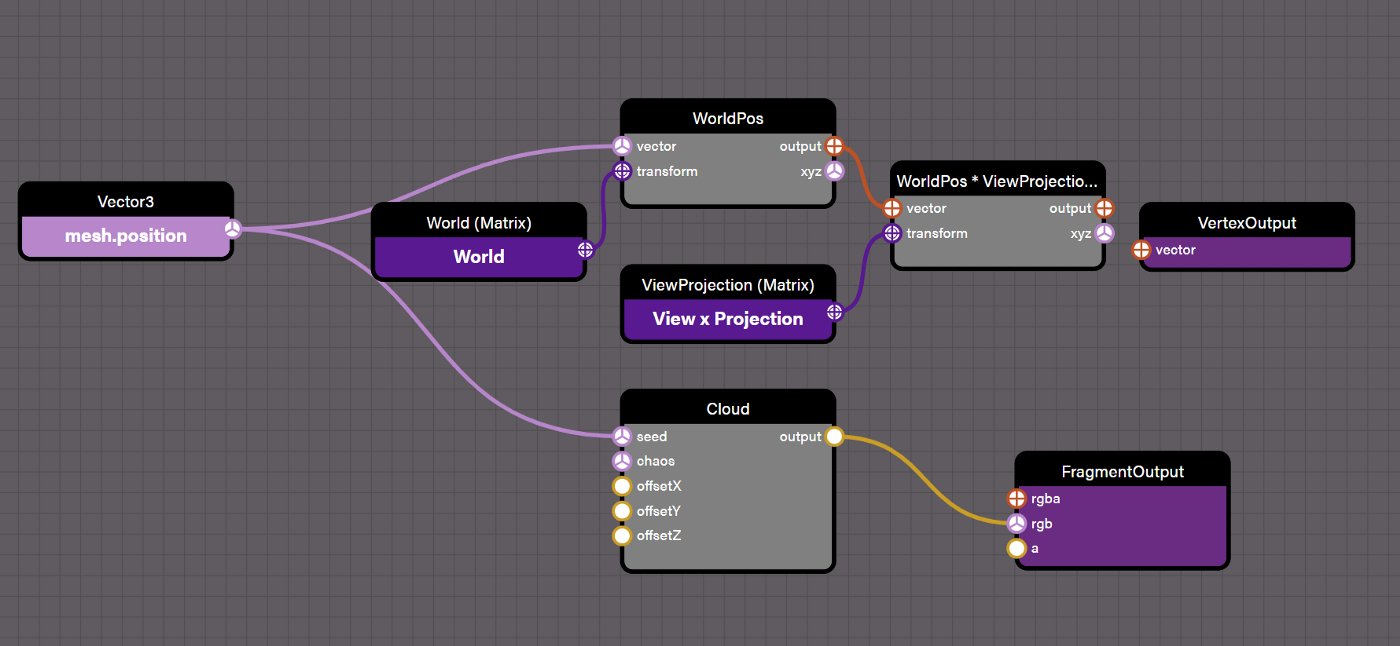Select the Vector3 node header
Image resolution: width=1400 pixels, height=646 pixels.
[x=126, y=201]
